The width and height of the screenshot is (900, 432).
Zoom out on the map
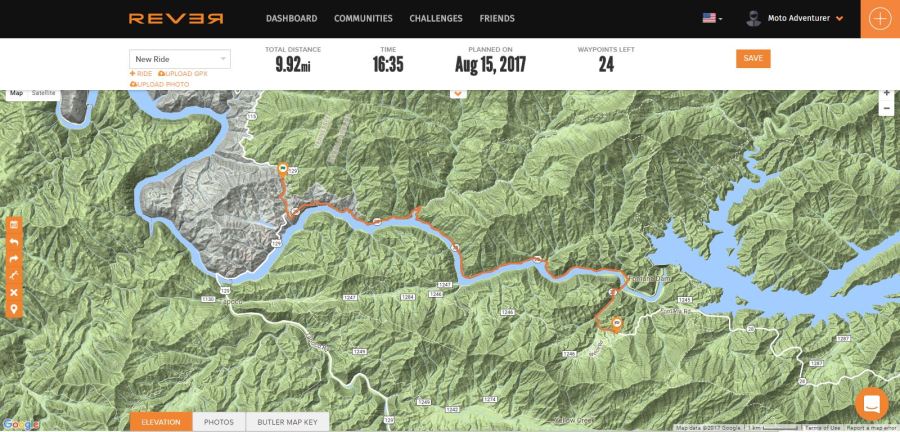point(886,108)
